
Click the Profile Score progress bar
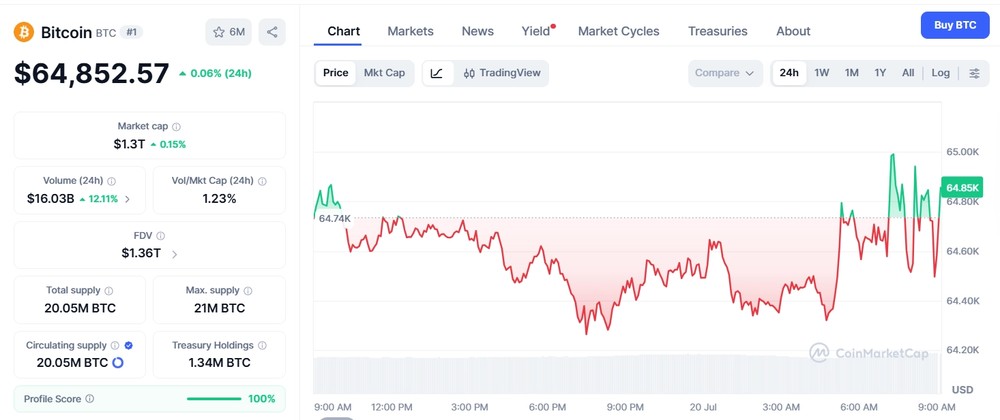click(x=214, y=399)
